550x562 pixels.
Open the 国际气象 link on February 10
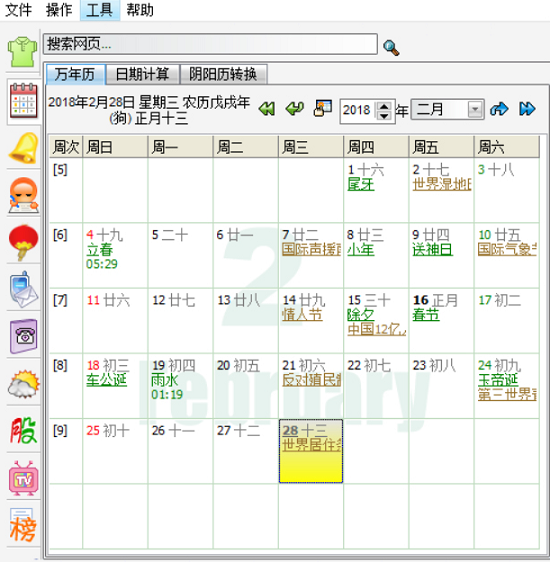(x=507, y=250)
